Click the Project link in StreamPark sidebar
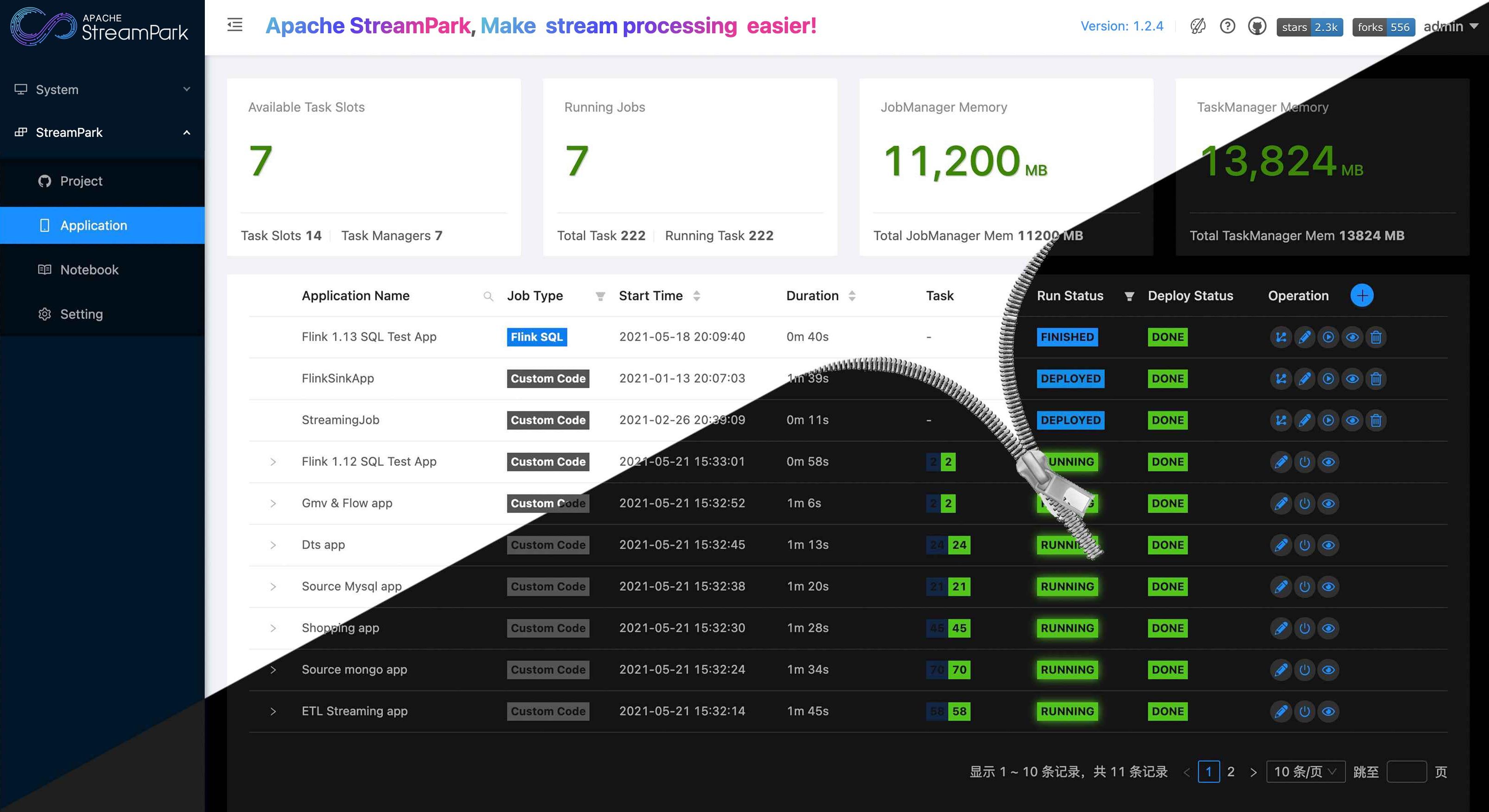The height and width of the screenshot is (812, 1489). 81,181
